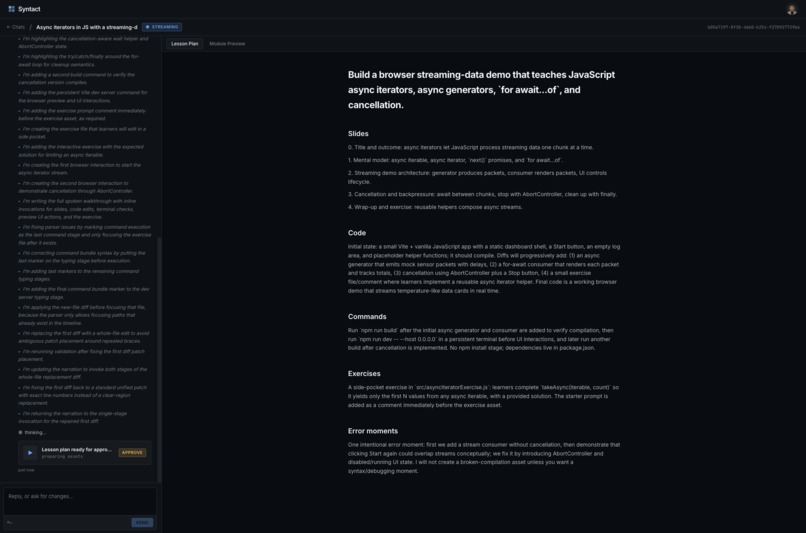This screenshot has width=806, height=533.
Task: Click slide item '1. Mental model'
Action: pyautogui.click(x=455, y=160)
